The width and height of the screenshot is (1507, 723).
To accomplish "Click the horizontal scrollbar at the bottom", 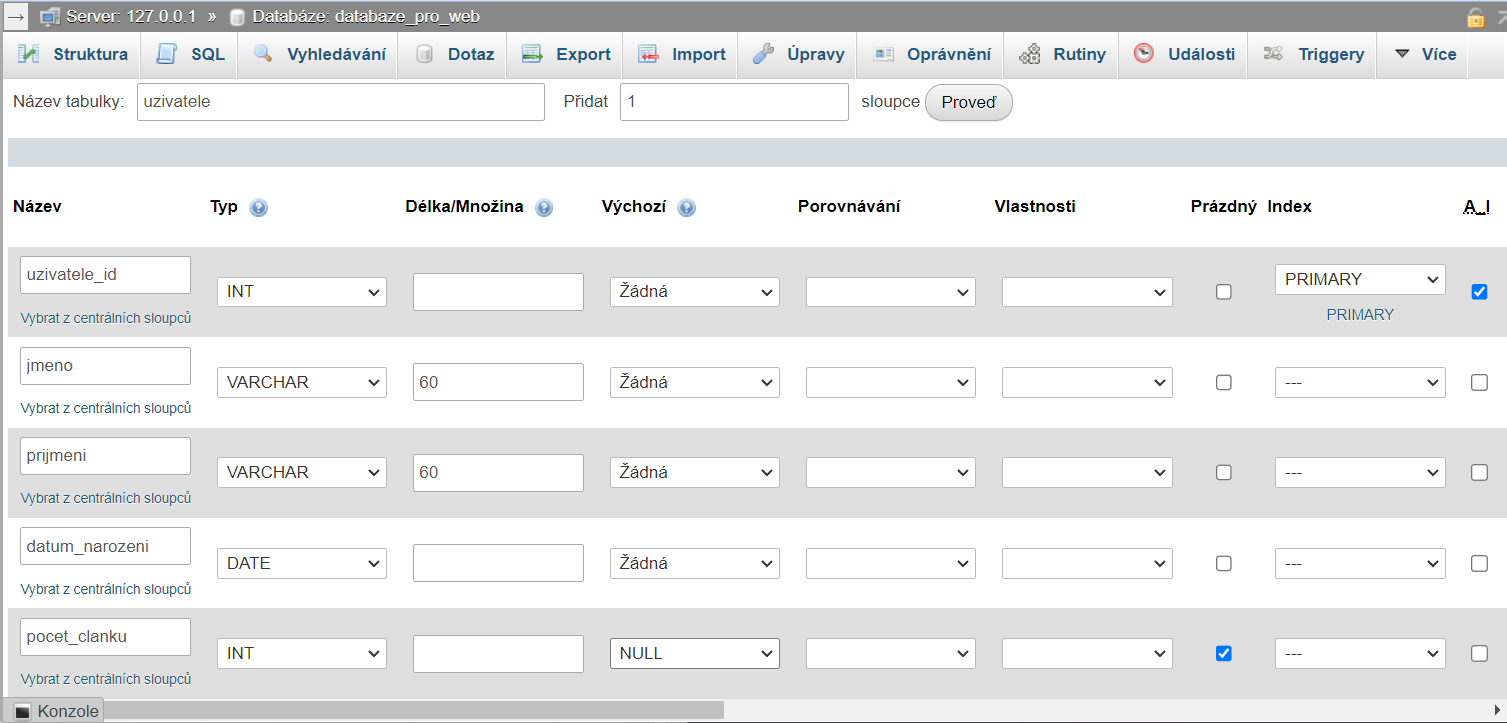I will tap(413, 709).
